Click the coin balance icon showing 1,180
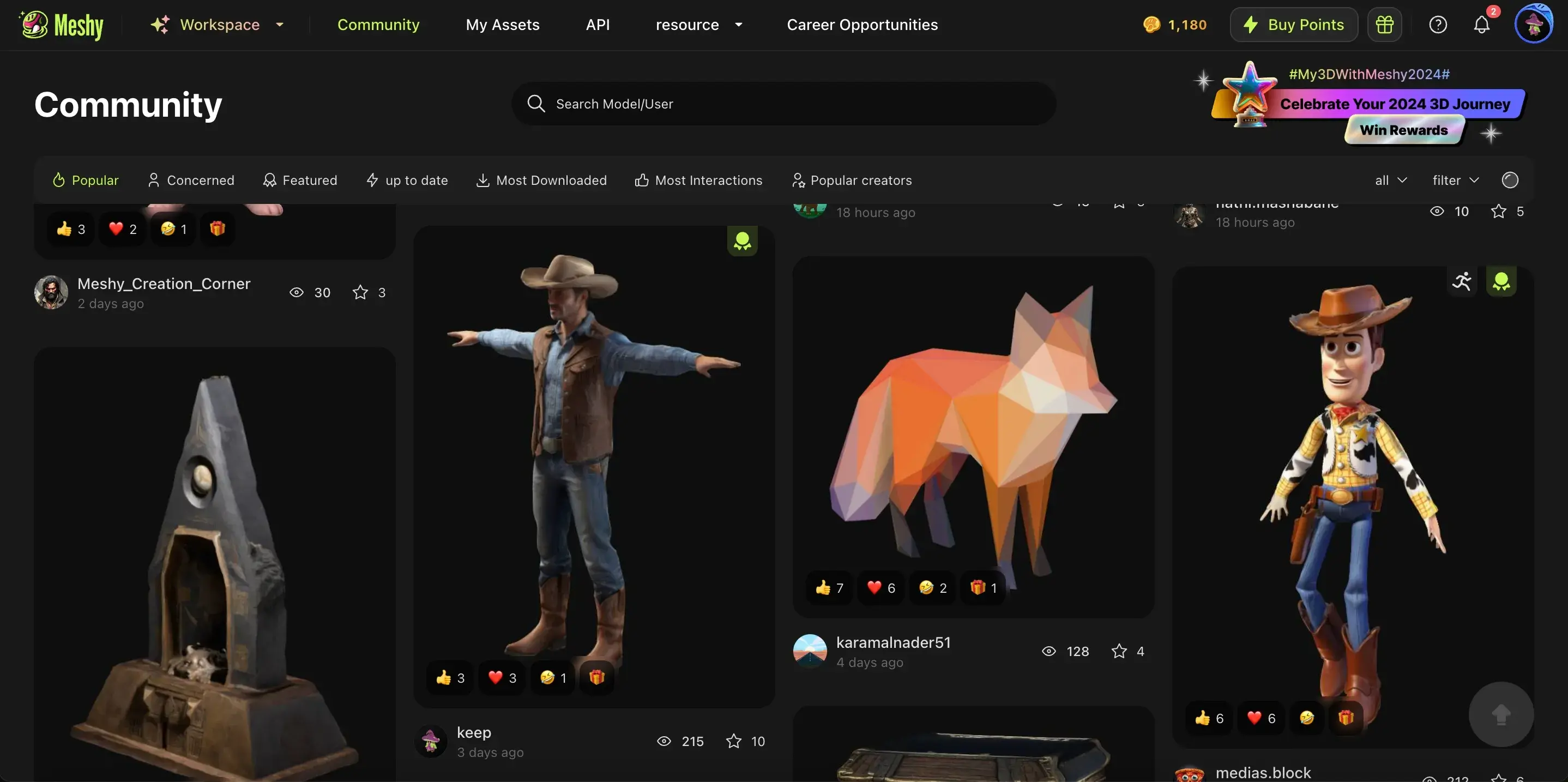Viewport: 1568px width, 782px height. (1152, 25)
